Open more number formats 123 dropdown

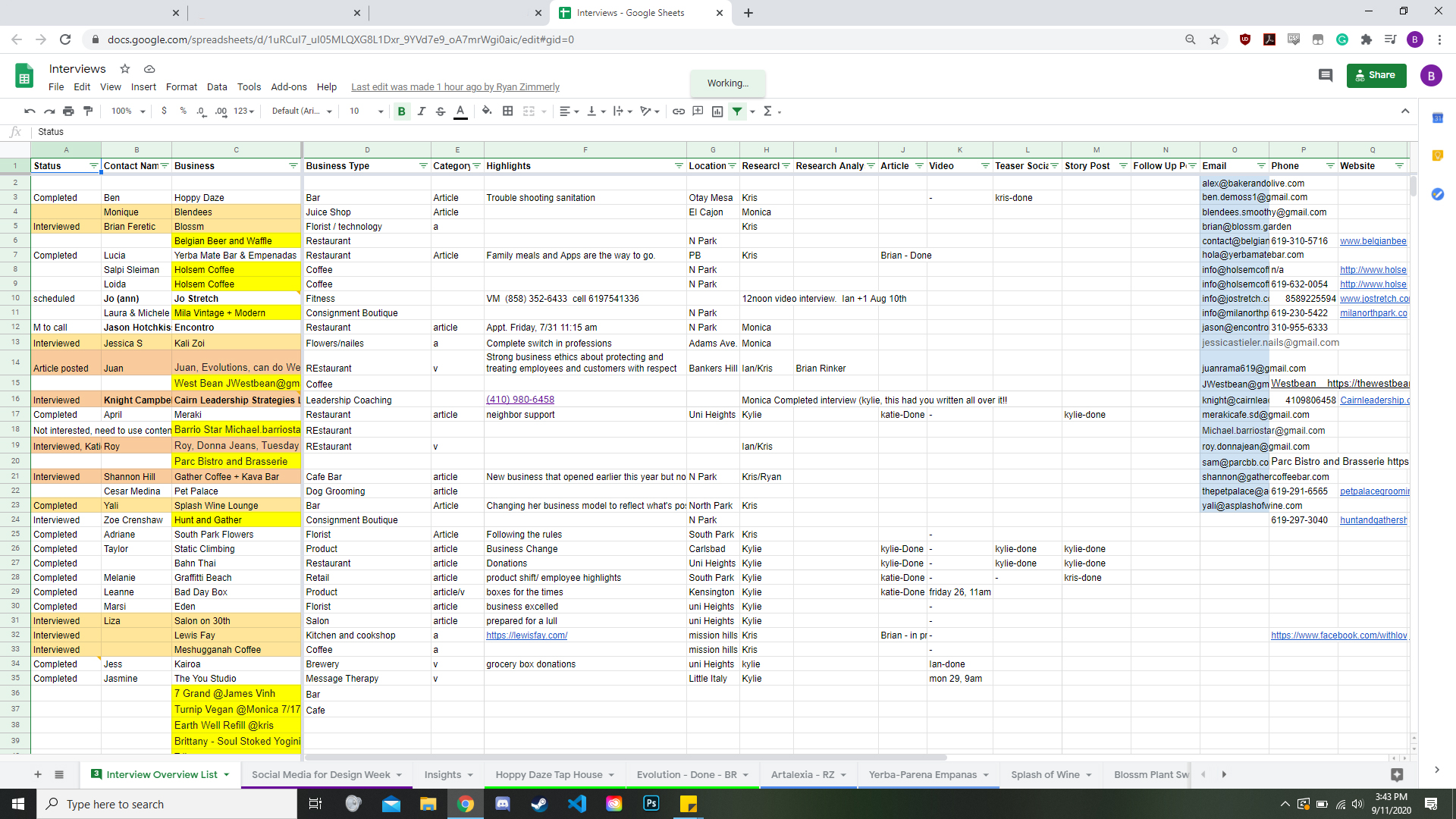click(243, 111)
